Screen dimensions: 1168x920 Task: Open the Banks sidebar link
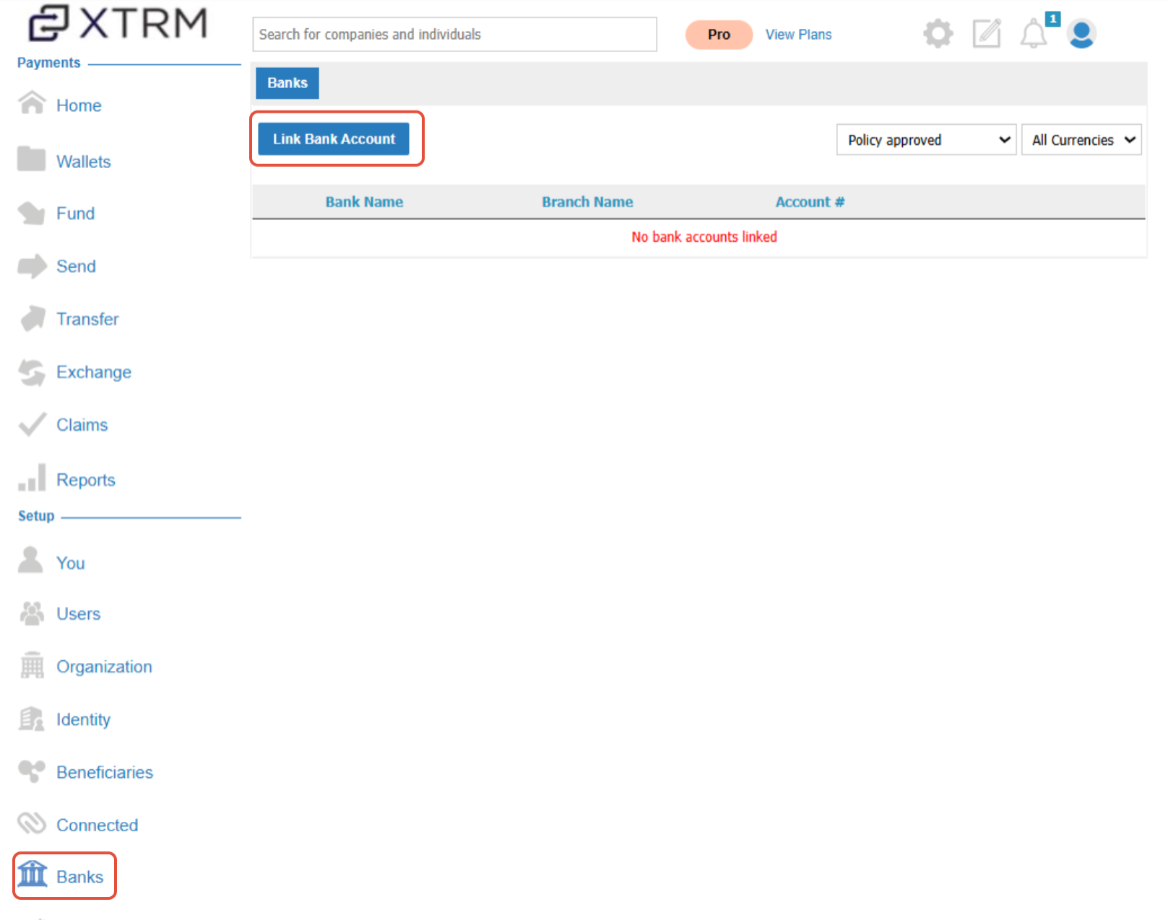coord(80,878)
